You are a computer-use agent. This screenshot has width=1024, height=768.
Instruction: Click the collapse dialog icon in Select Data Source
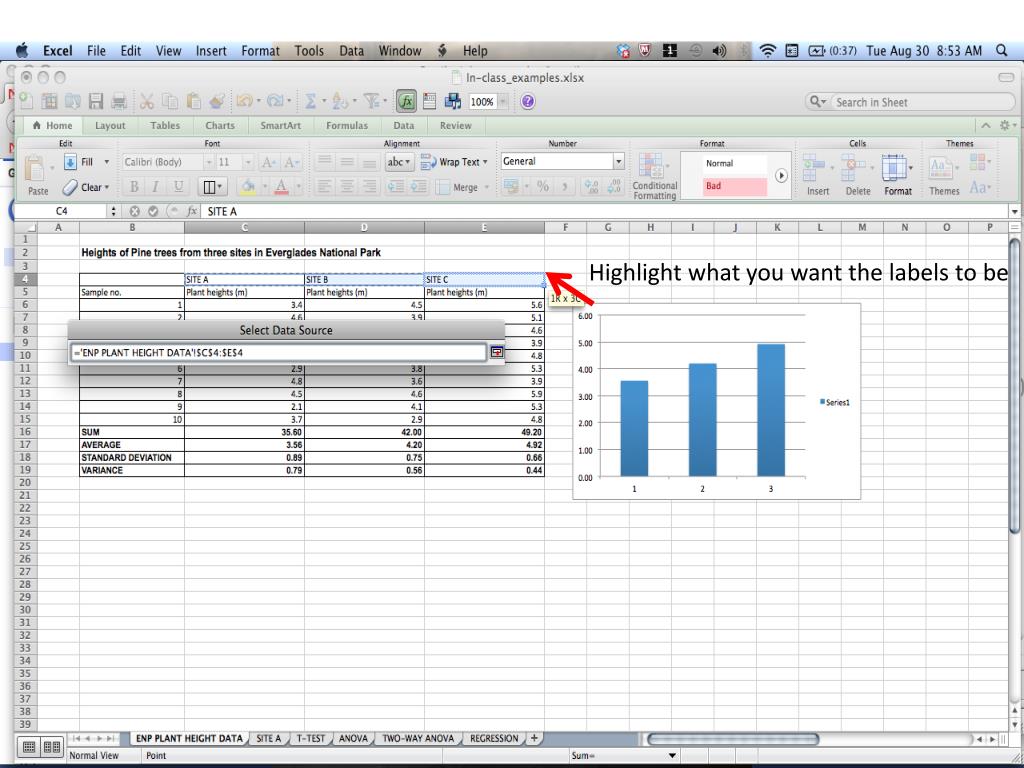(x=497, y=352)
